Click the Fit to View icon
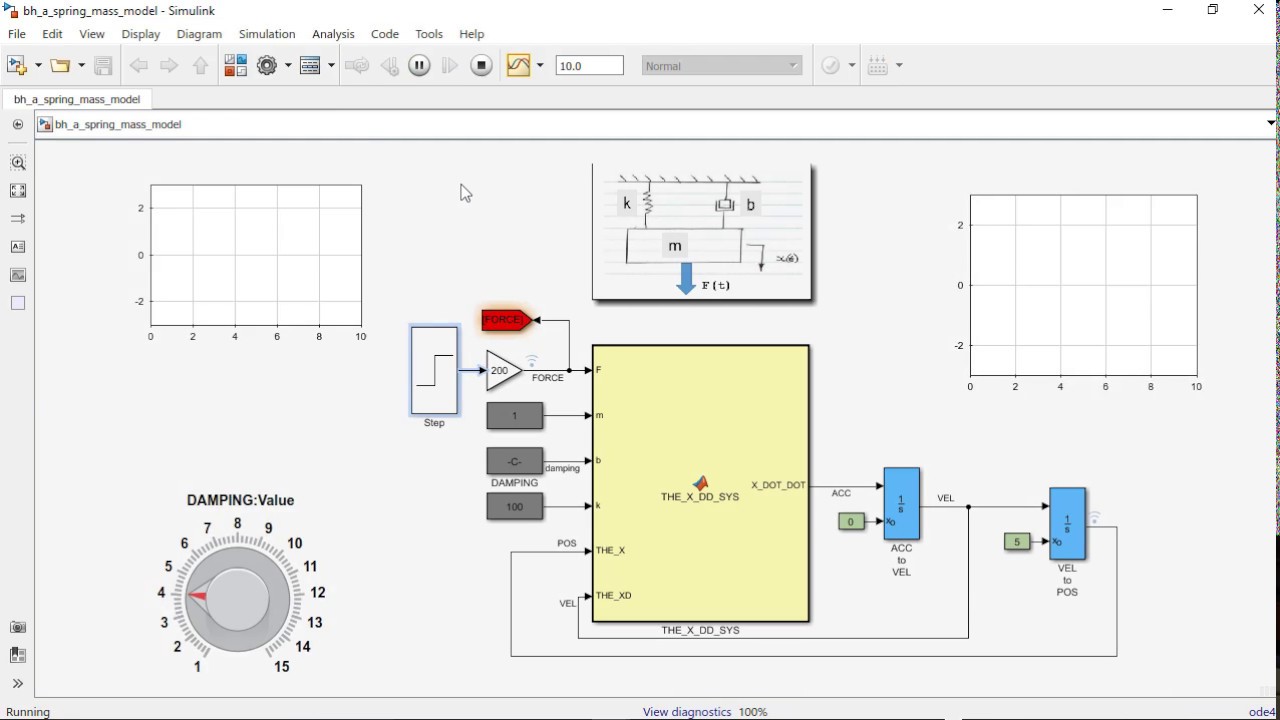 pyautogui.click(x=18, y=191)
